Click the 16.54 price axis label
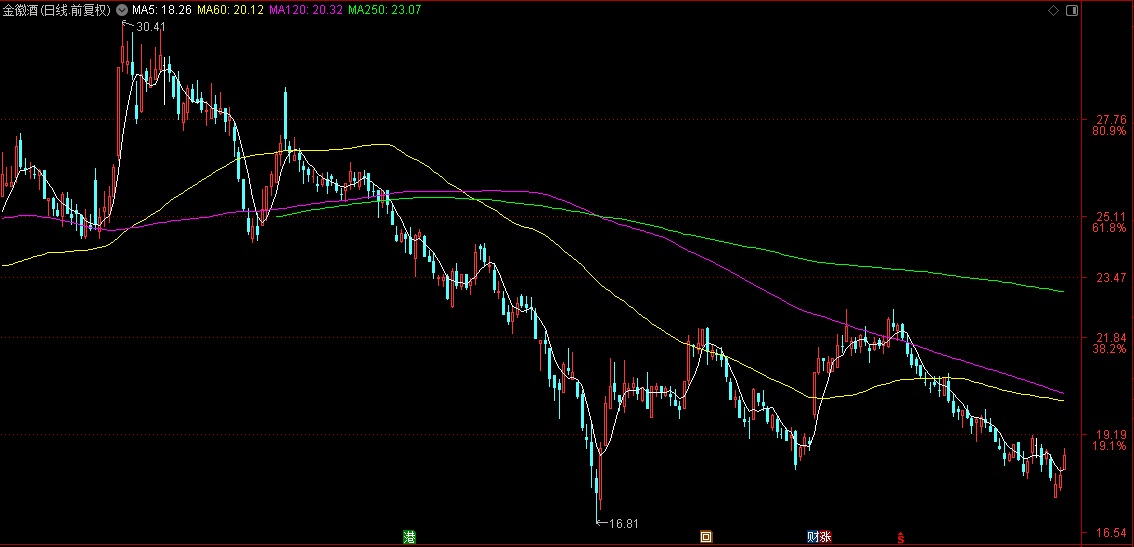The height and width of the screenshot is (547, 1134). [1112, 534]
